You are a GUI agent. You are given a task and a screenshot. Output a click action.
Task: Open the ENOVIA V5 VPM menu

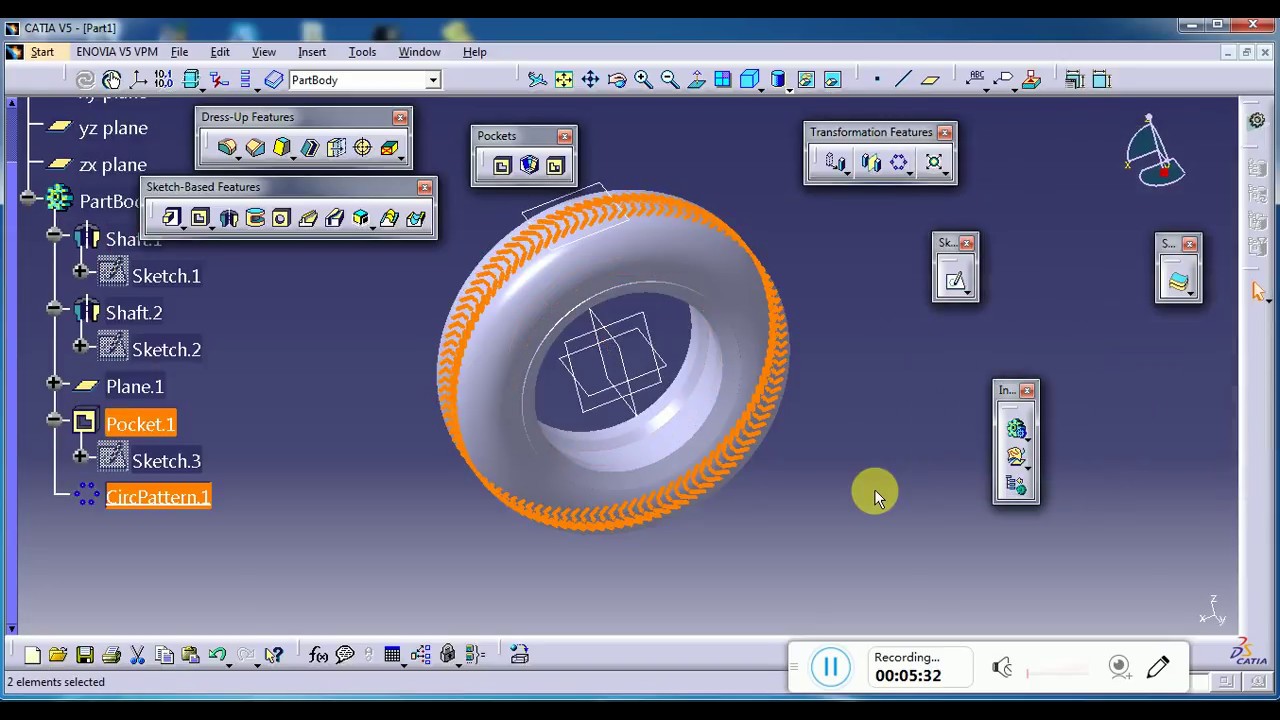click(x=117, y=52)
